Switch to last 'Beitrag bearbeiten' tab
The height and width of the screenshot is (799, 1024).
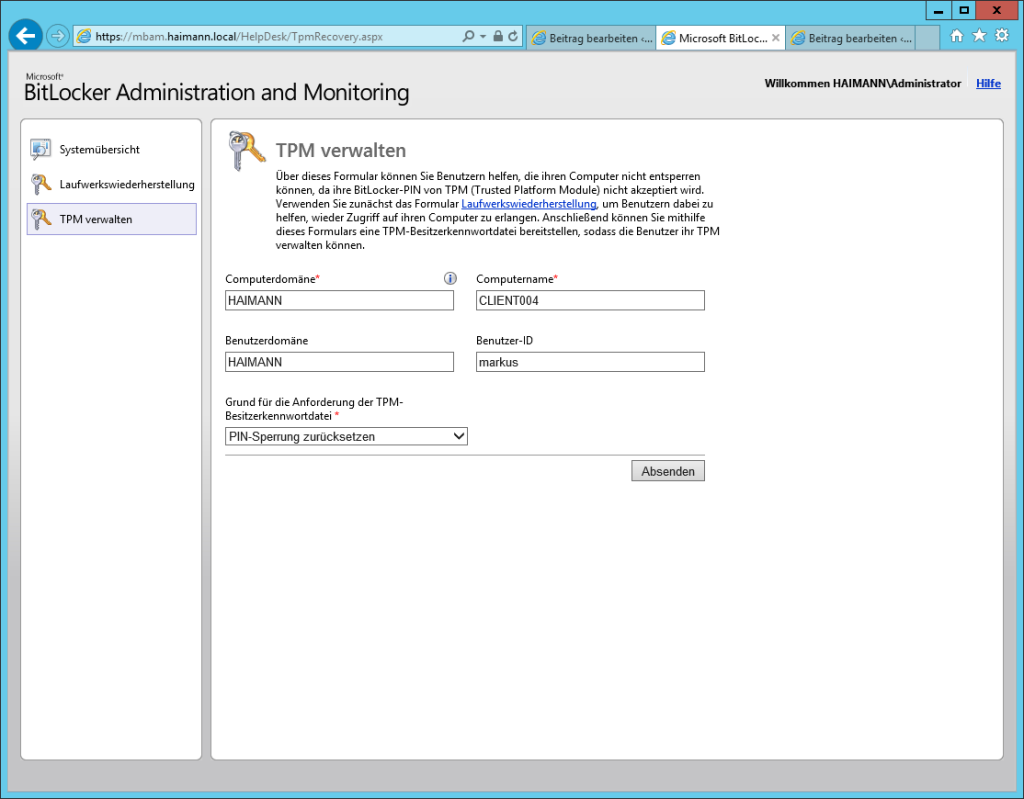[850, 38]
